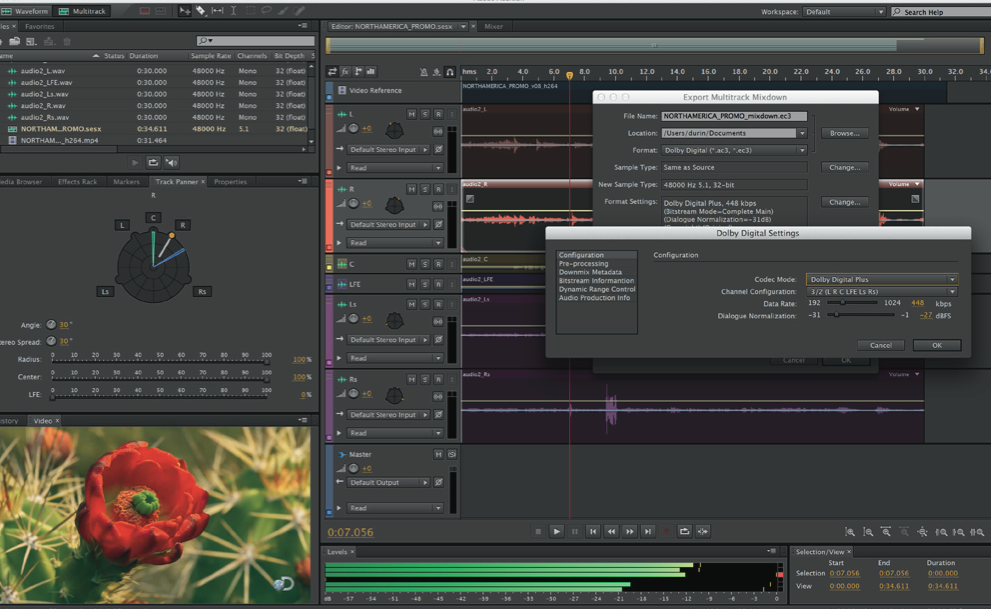This screenshot has height=609, width=991.
Task: Click the Skip Selection transport icon
Action: pos(703,531)
